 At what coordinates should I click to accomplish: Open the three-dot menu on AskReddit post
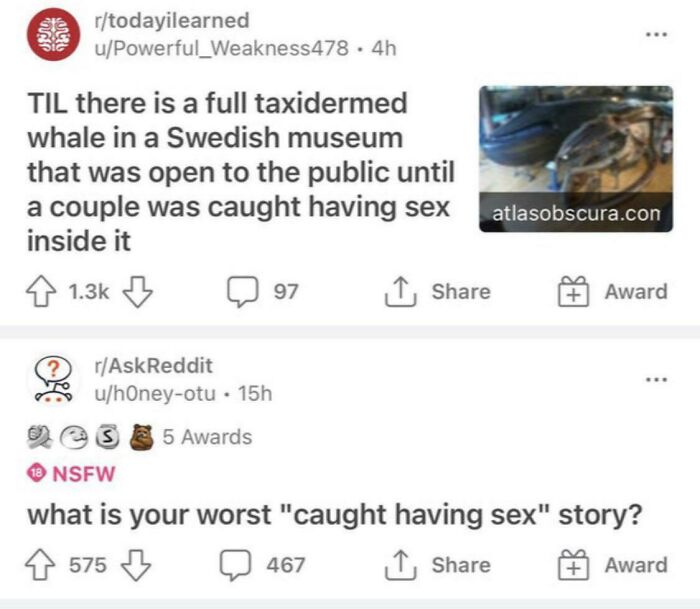[657, 380]
